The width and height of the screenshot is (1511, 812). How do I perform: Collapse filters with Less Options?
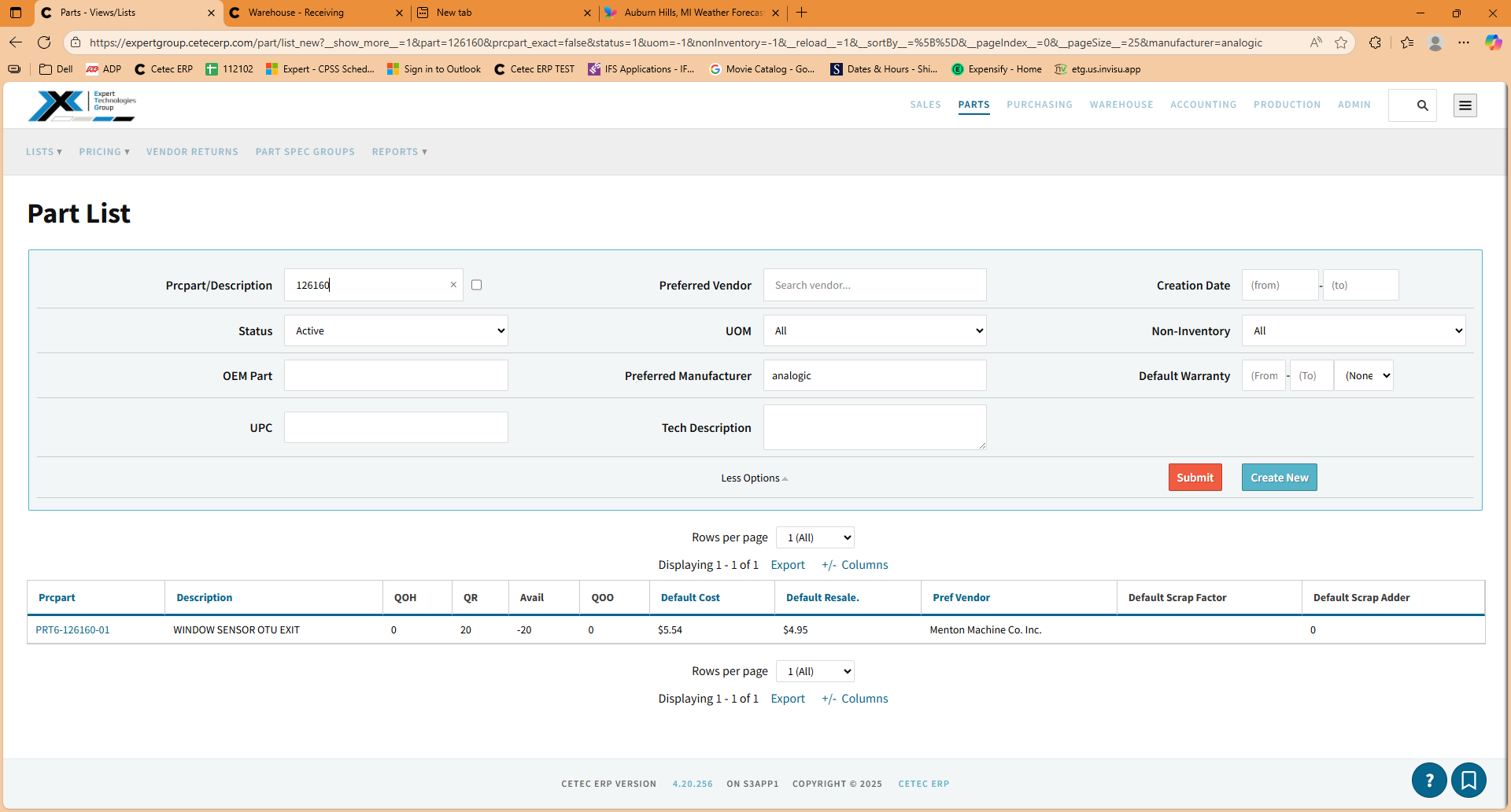click(x=754, y=478)
